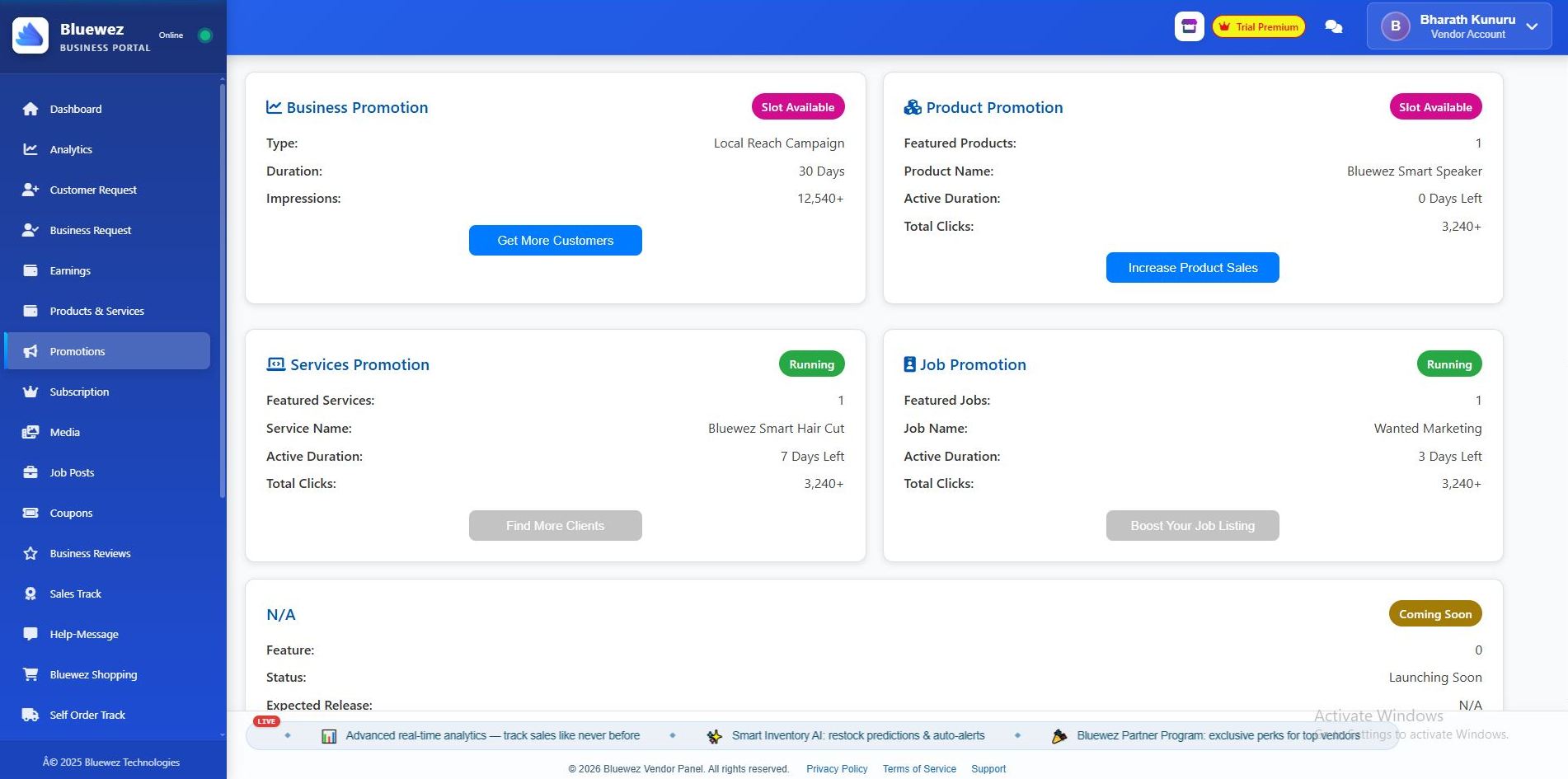This screenshot has width=1568, height=779.
Task: Click the Job Promotion Running badge
Action: pyautogui.click(x=1449, y=364)
